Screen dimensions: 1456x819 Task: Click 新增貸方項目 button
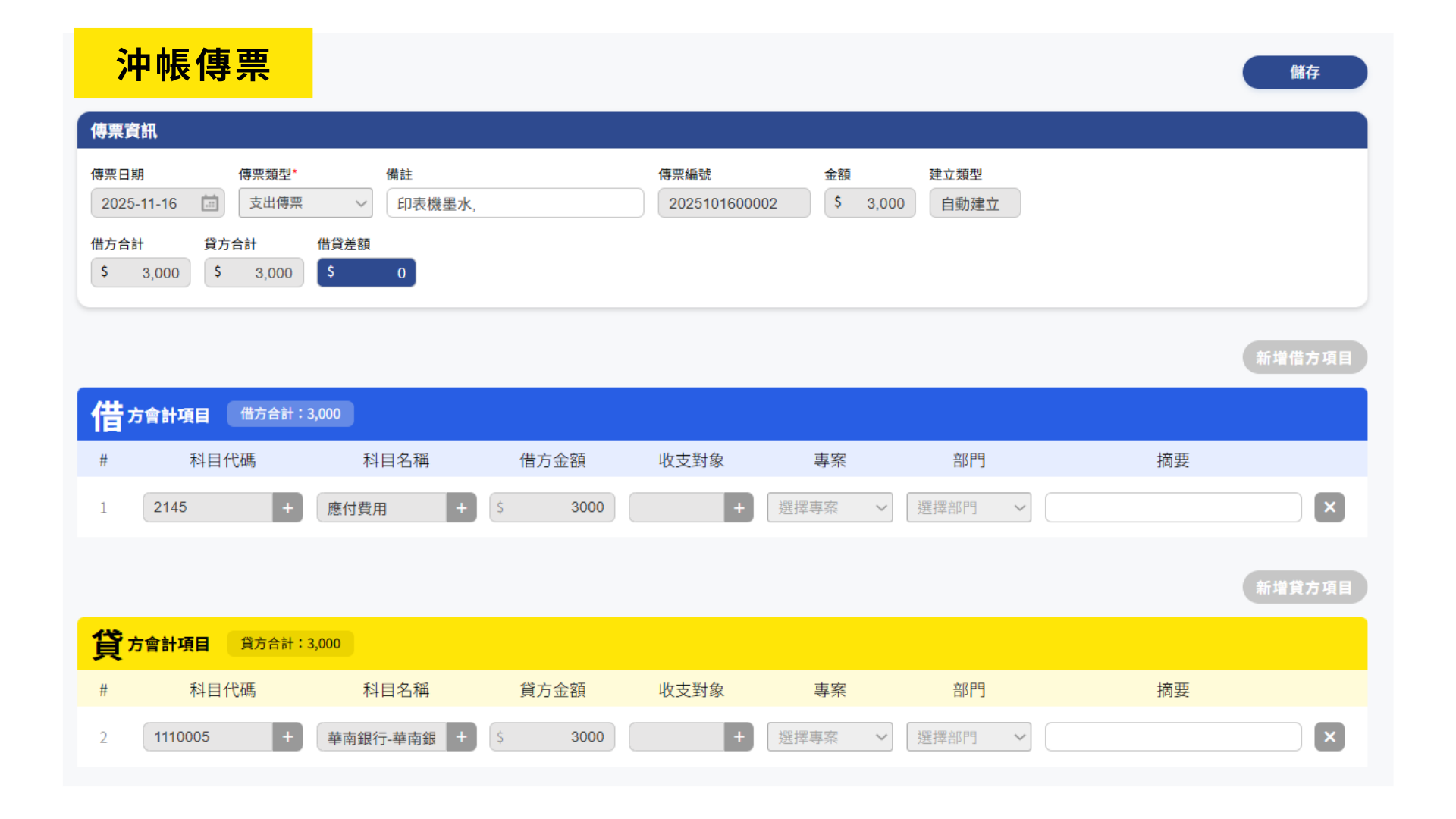point(1304,588)
